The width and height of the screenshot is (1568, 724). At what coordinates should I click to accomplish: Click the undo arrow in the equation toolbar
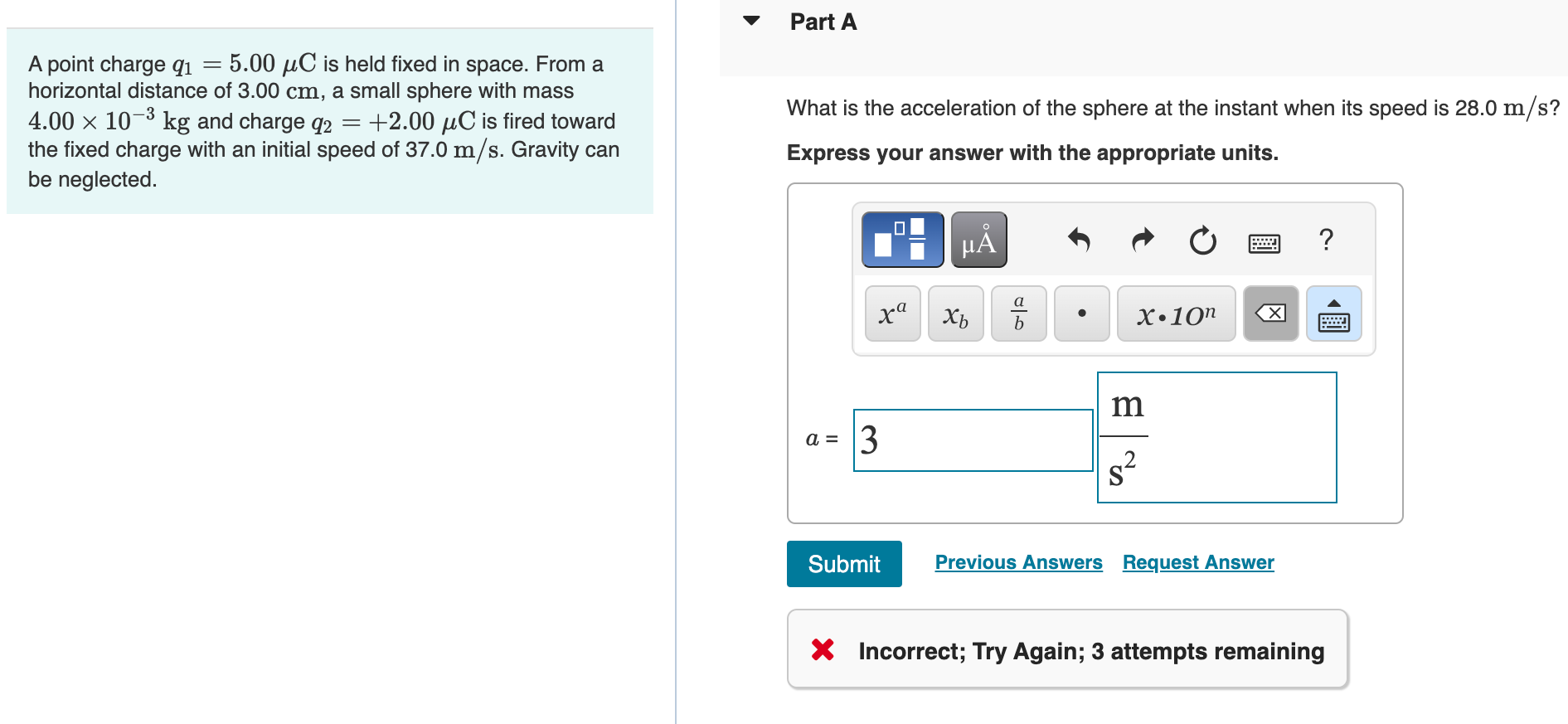(x=1080, y=241)
